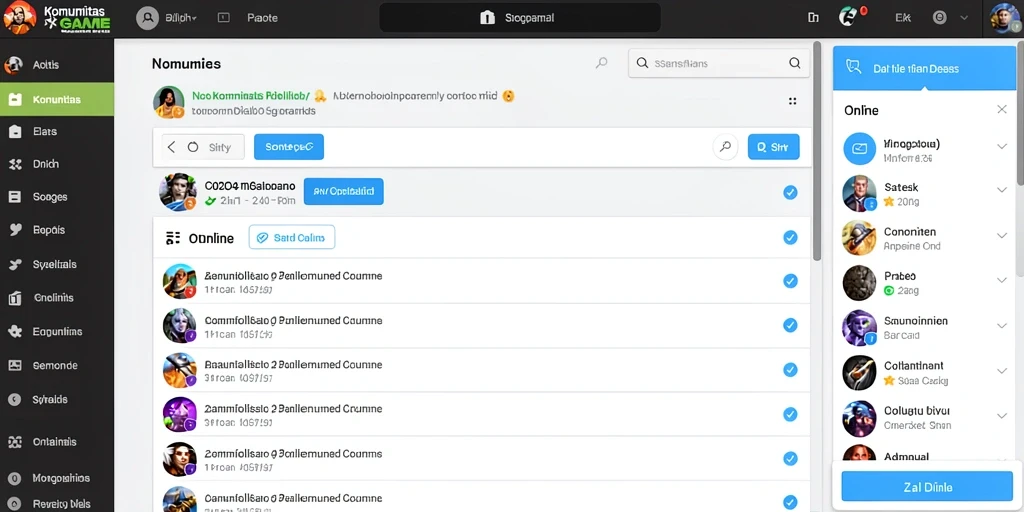Select the Dnich sidebar icon
The width and height of the screenshot is (1024, 512).
tap(15, 165)
